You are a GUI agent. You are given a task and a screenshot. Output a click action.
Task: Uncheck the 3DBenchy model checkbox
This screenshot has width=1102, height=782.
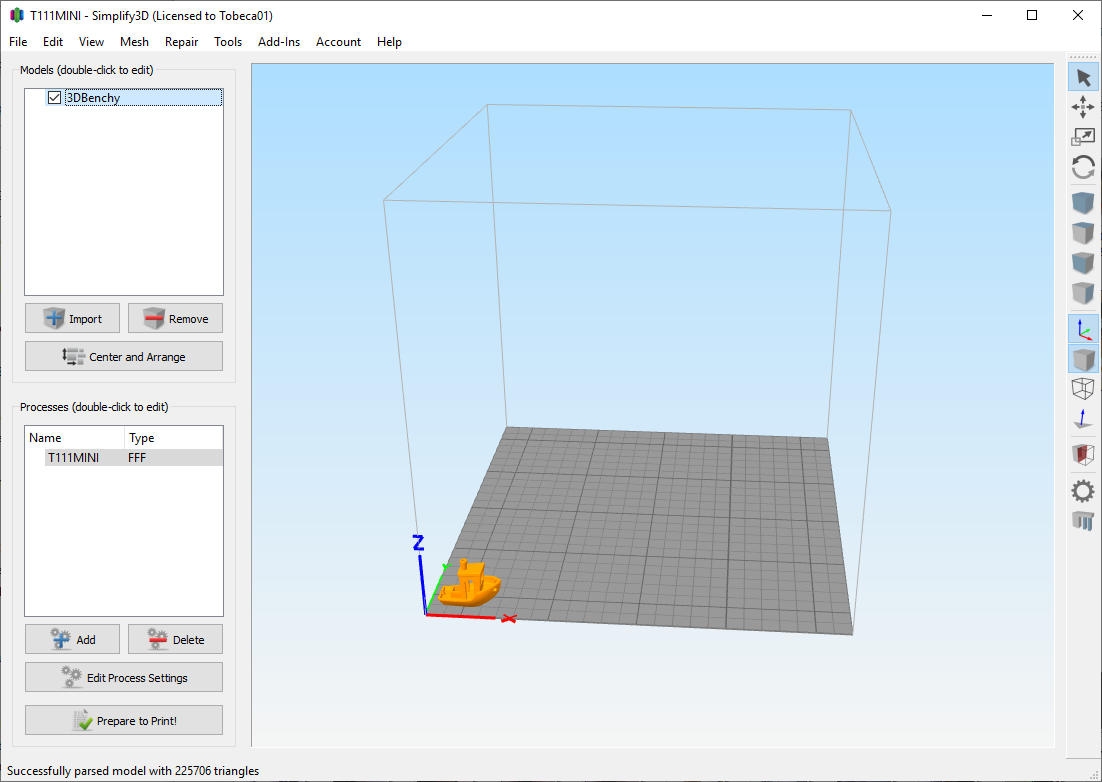pyautogui.click(x=55, y=98)
